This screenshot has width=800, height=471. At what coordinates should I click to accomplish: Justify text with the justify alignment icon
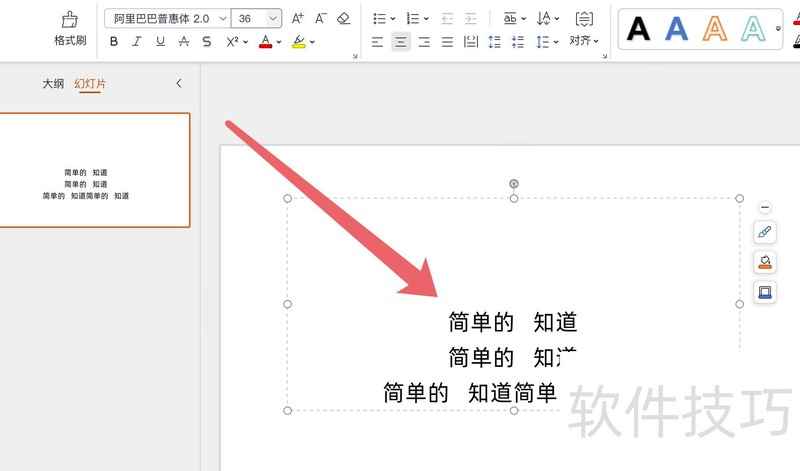point(447,41)
